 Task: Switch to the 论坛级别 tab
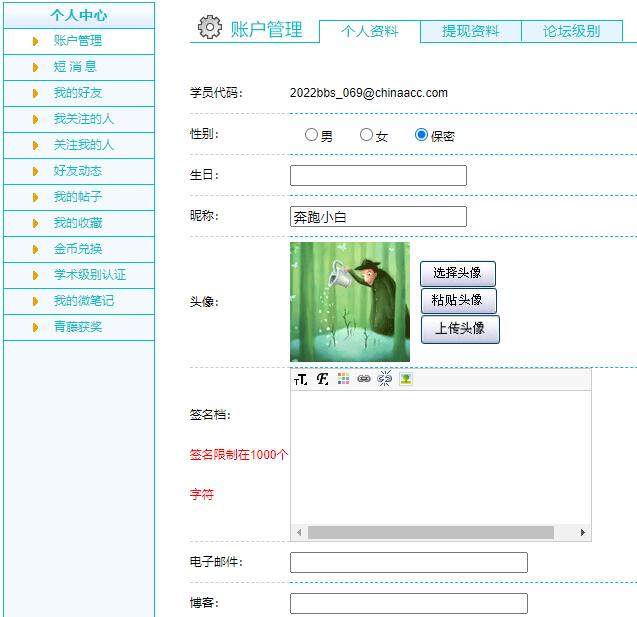(571, 32)
